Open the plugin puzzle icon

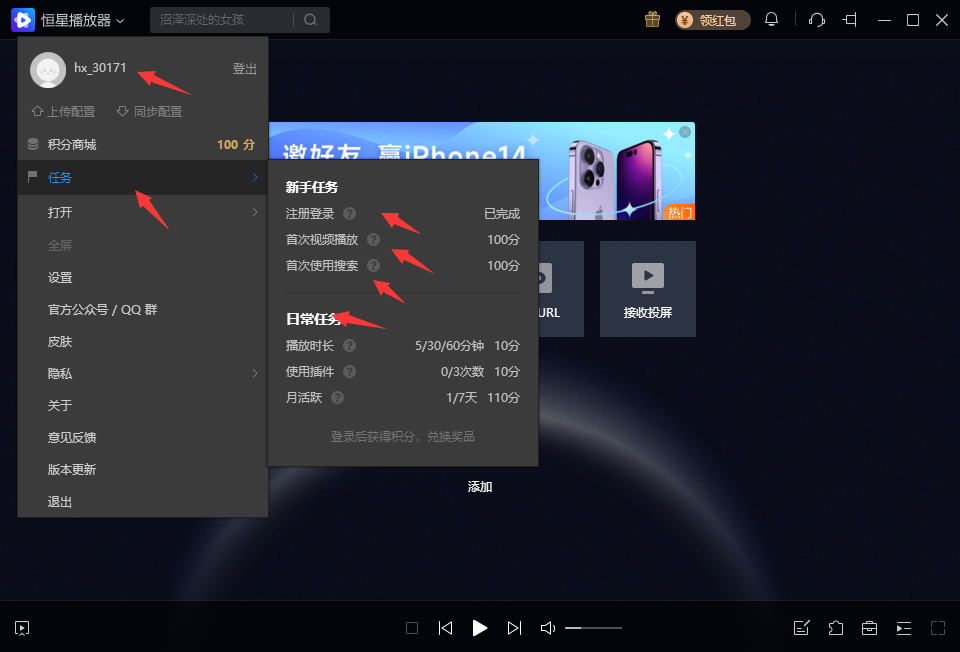click(836, 628)
